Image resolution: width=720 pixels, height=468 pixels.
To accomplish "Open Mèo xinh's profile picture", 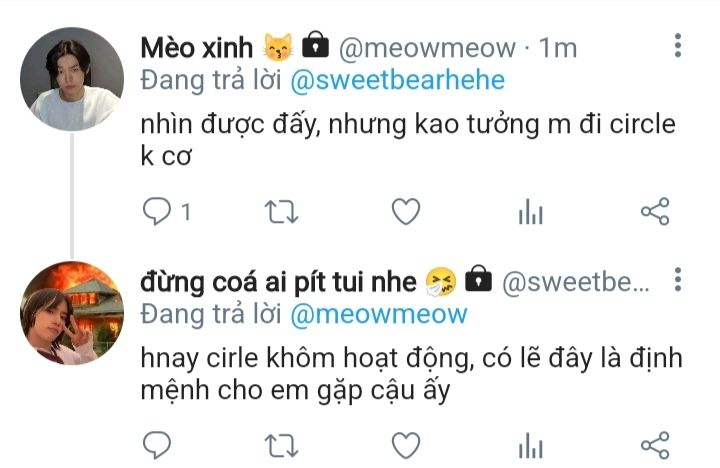I will [72, 79].
